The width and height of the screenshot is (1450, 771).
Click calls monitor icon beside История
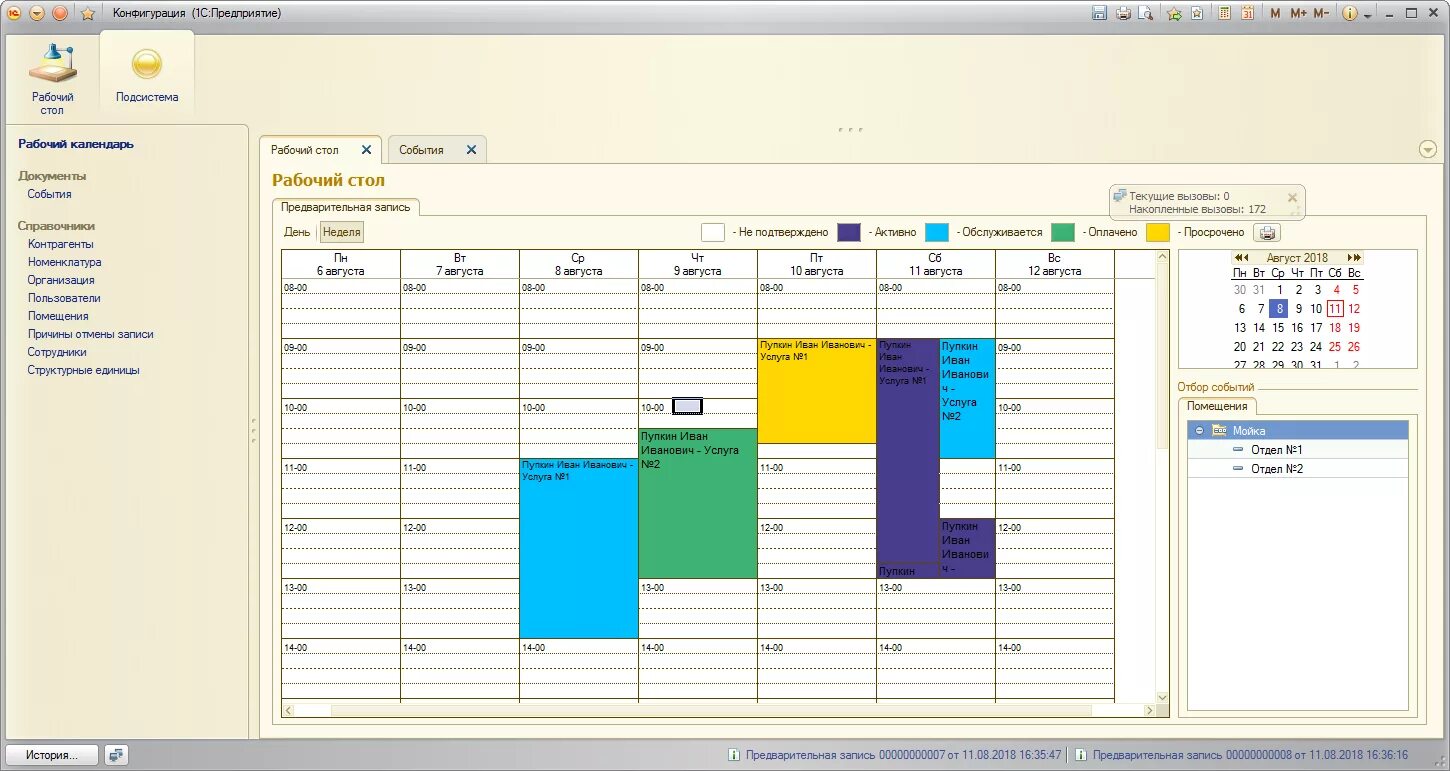coord(116,755)
